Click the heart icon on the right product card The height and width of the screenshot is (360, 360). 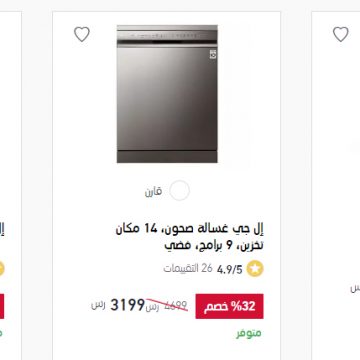click(x=341, y=34)
